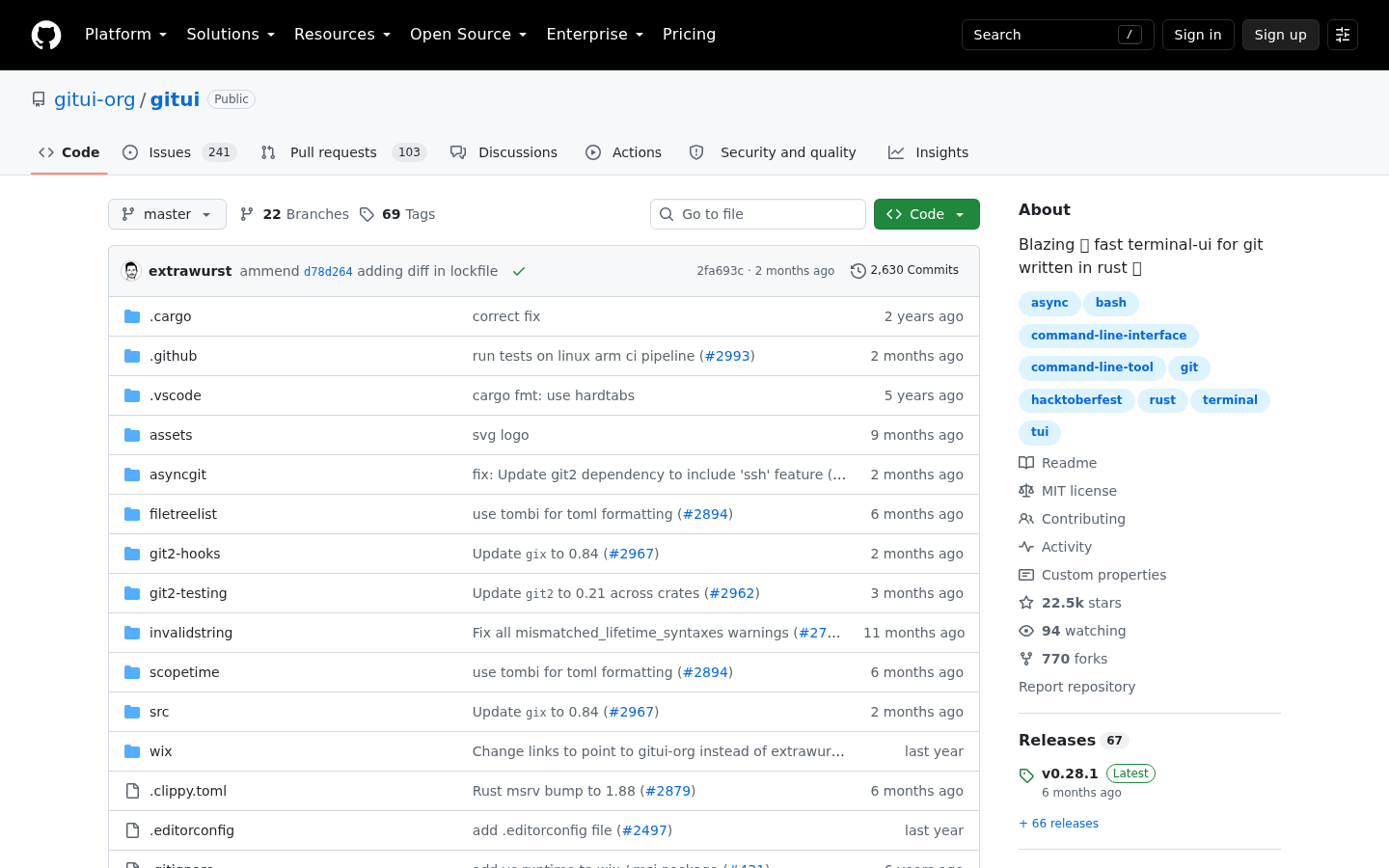This screenshot has height=868, width=1389.
Task: Select the hacktoberfest topic tag
Action: tap(1076, 400)
